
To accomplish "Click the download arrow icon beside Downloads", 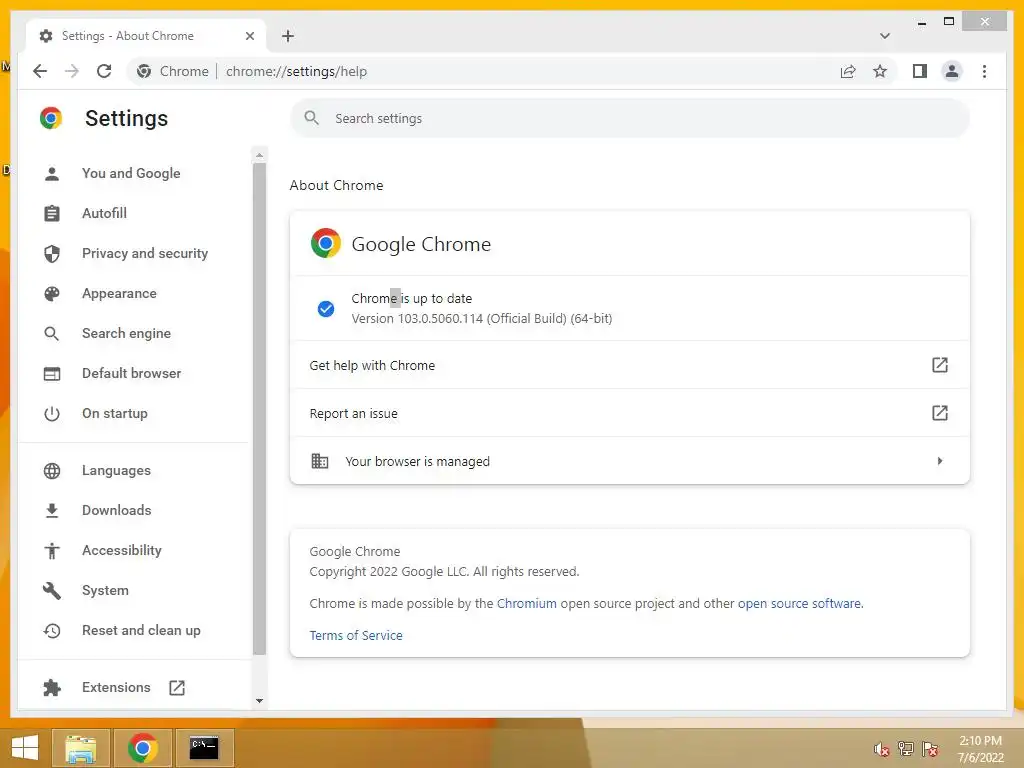I will [x=52, y=511].
